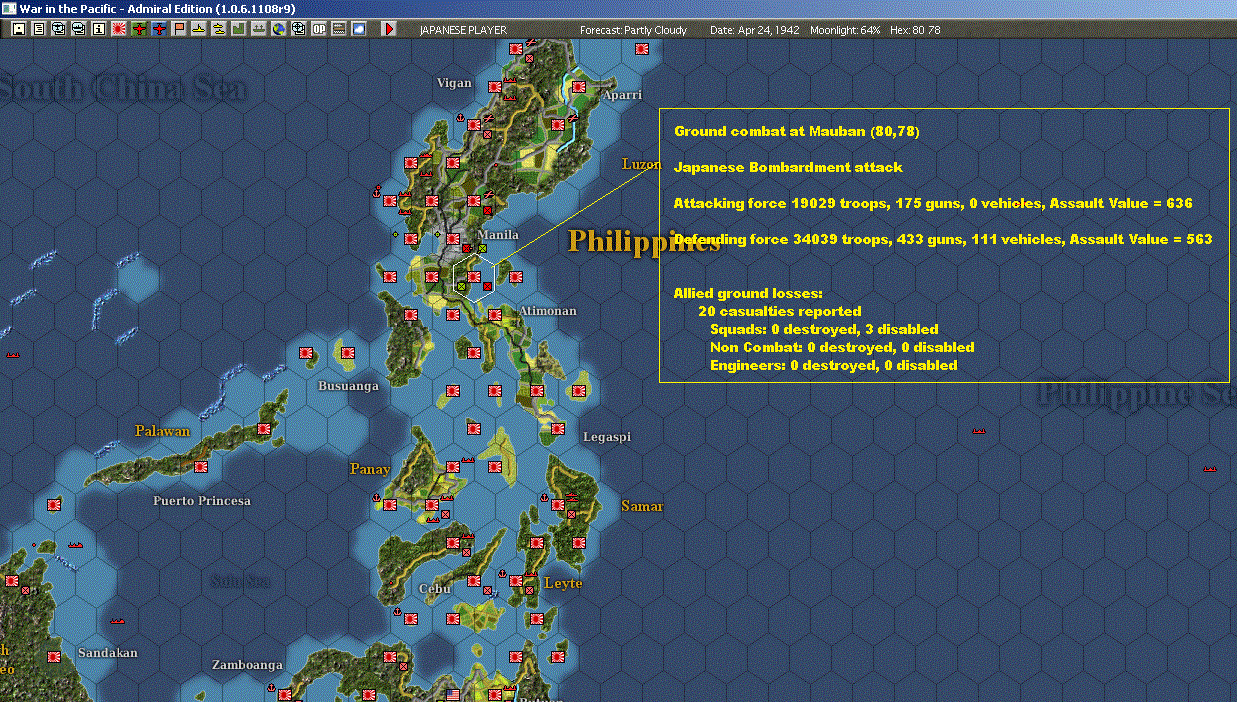Screen dimensions: 1237x702
Task: Click the Cebu label on map
Action: [434, 588]
